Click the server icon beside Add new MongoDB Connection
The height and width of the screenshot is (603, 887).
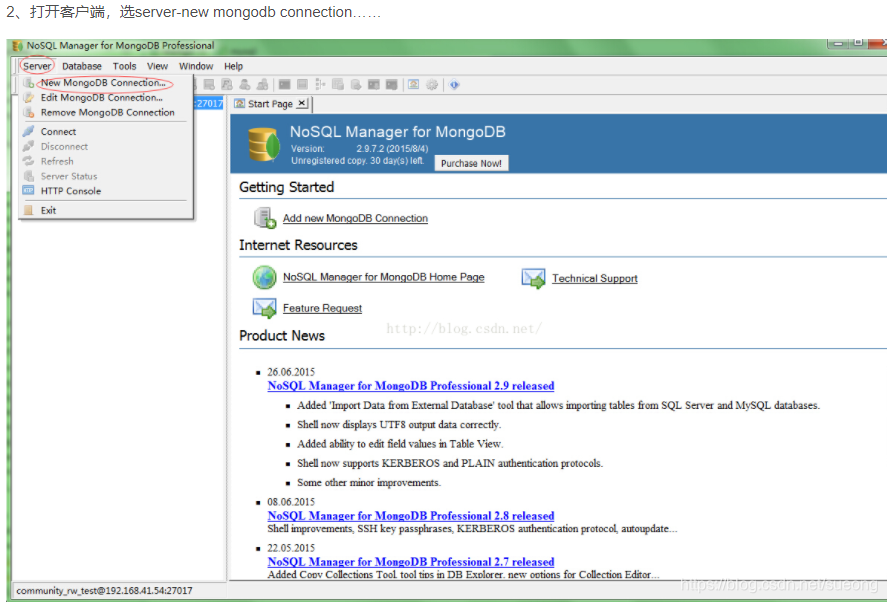click(x=264, y=218)
